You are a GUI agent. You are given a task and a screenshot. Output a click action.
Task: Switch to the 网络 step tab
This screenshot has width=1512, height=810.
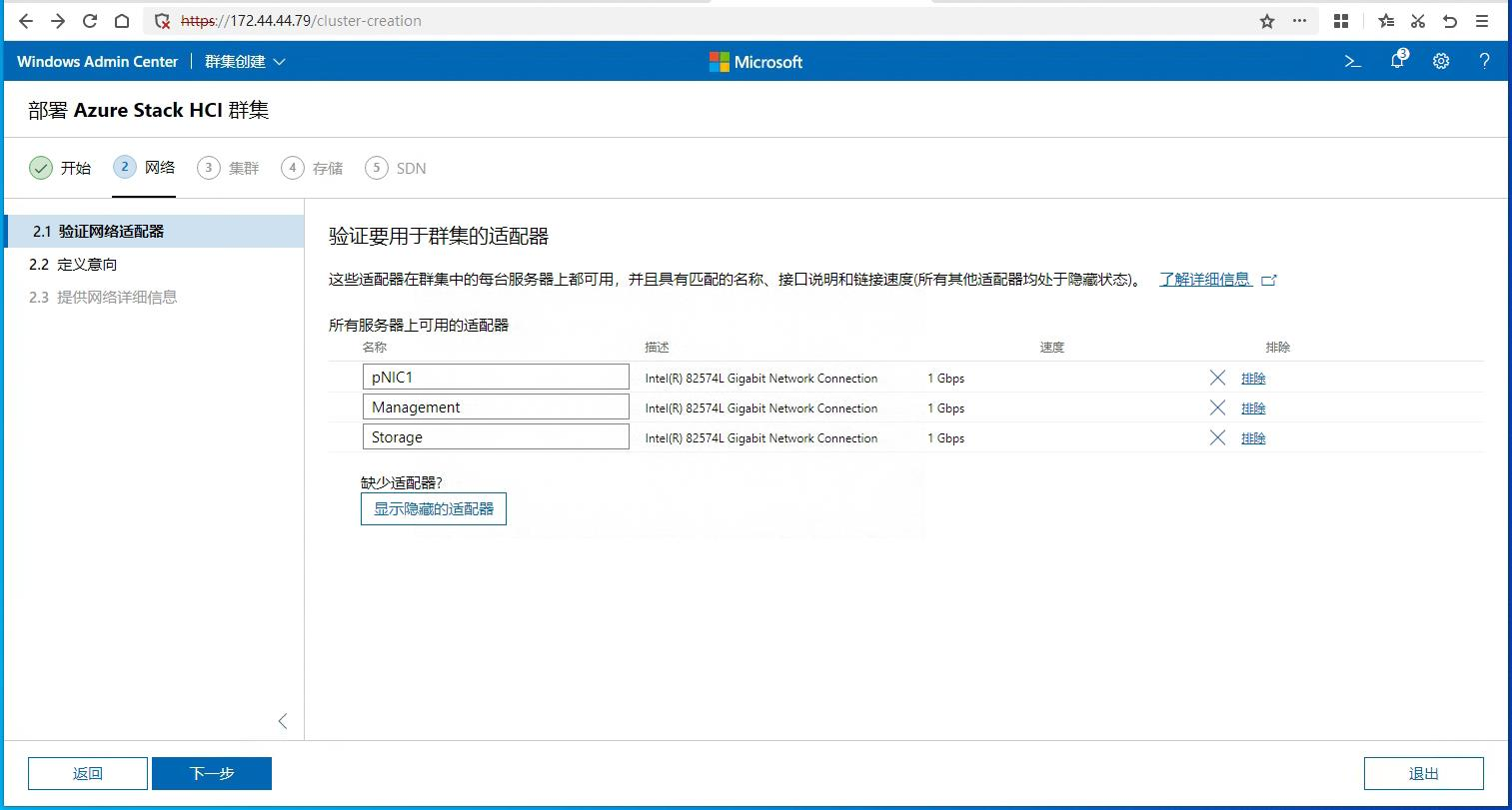click(x=145, y=168)
